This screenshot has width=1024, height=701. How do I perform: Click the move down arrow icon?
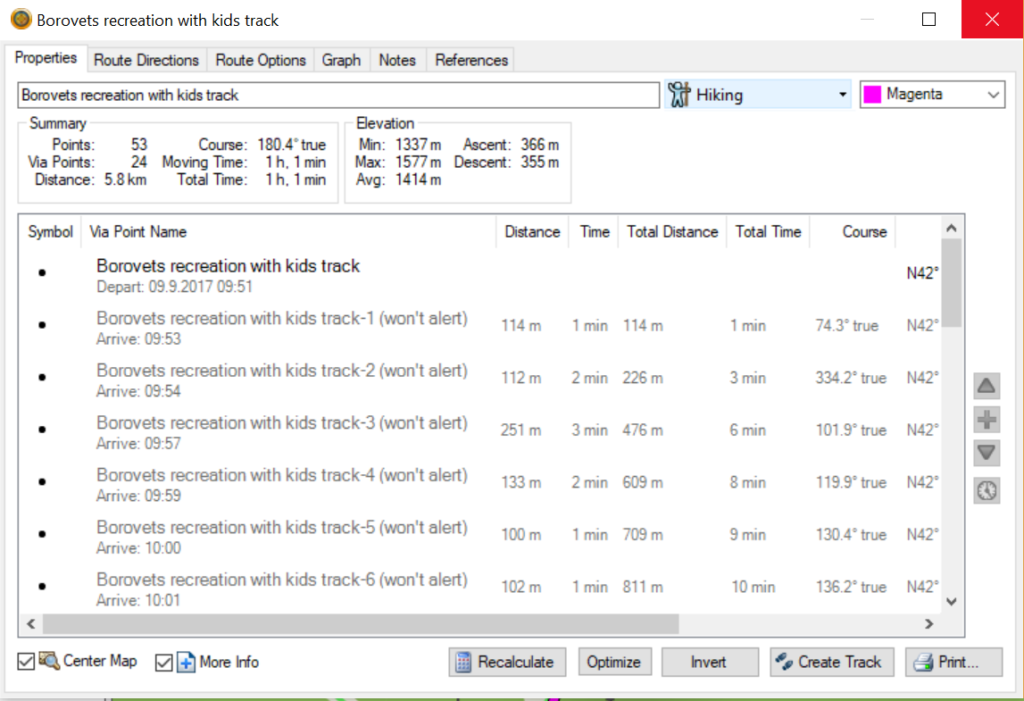tap(986, 454)
